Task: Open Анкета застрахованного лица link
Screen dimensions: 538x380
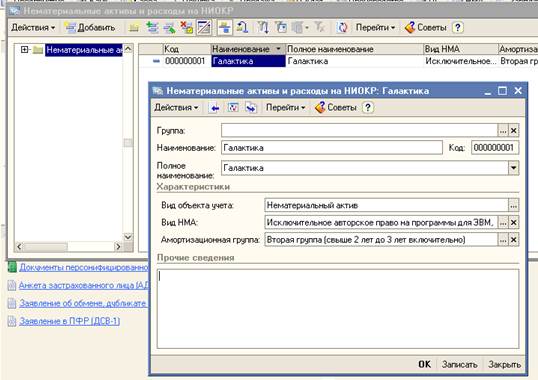Action: click(x=83, y=285)
